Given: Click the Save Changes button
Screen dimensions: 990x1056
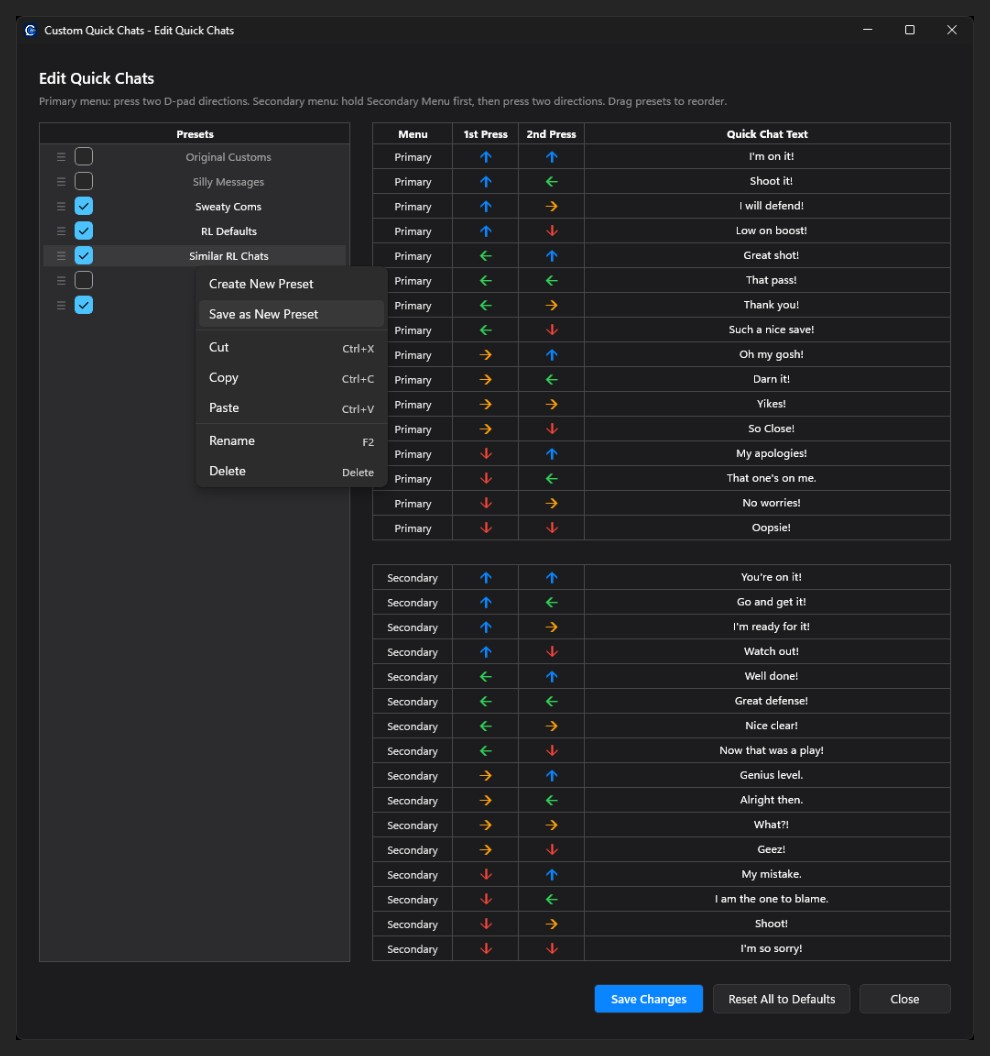Looking at the screenshot, I should point(649,999).
